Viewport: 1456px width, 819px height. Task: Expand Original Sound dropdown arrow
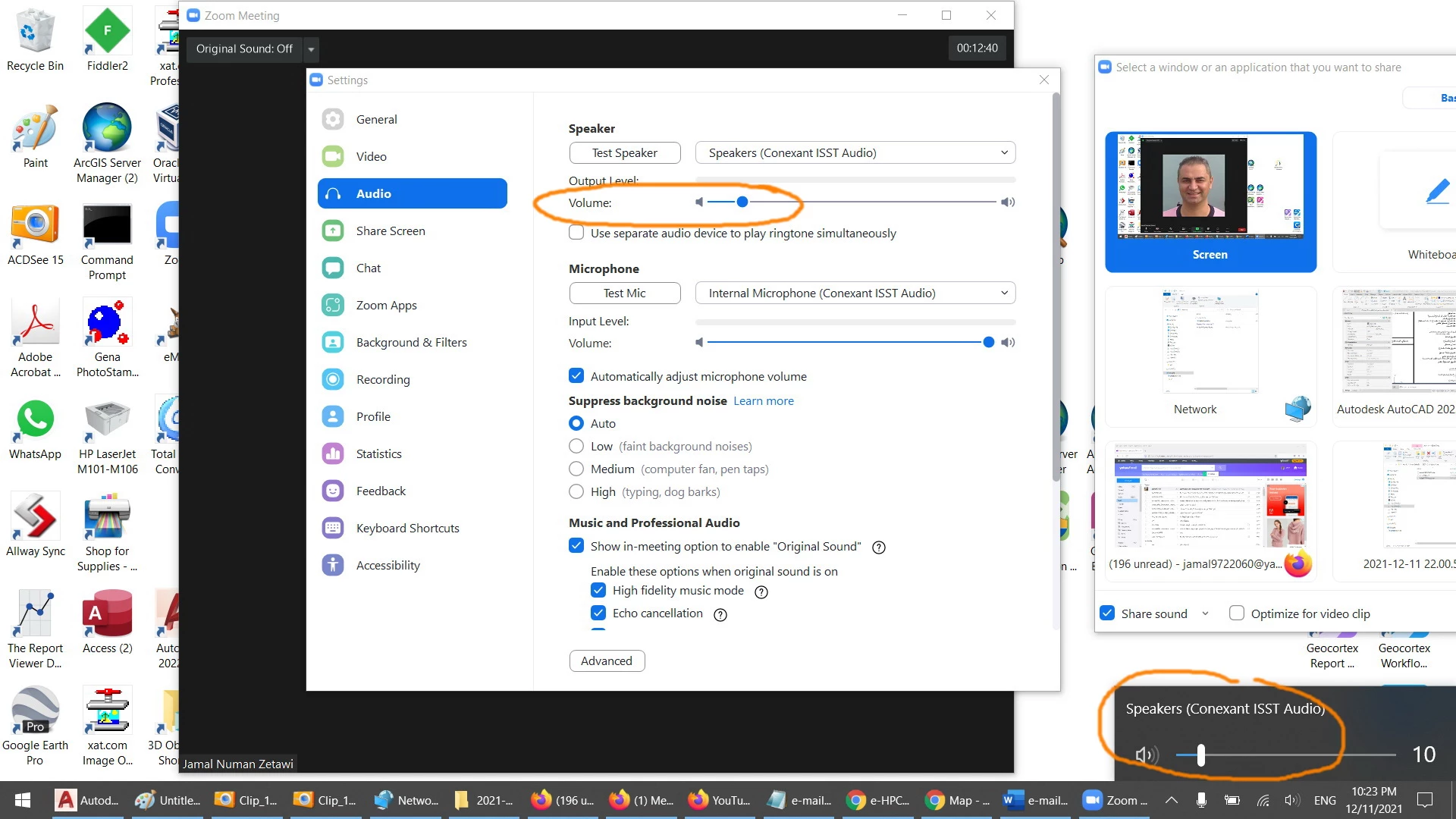coord(310,49)
